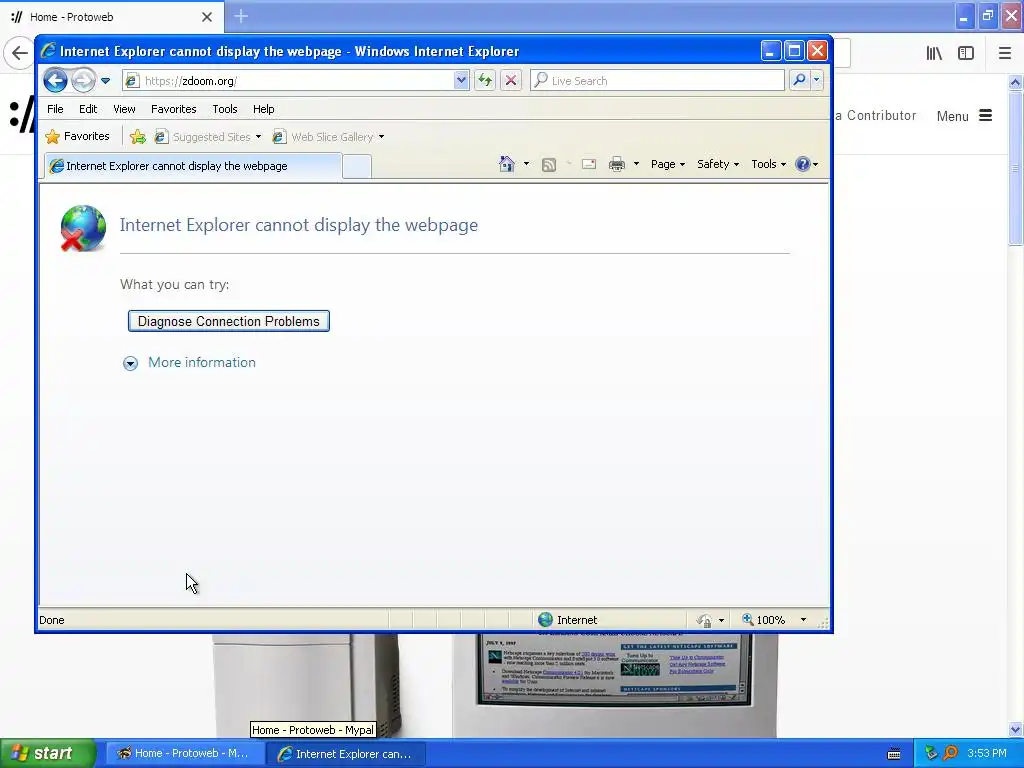Click the network icon in the system tray
This screenshot has width=1024, height=768.
coord(931,753)
